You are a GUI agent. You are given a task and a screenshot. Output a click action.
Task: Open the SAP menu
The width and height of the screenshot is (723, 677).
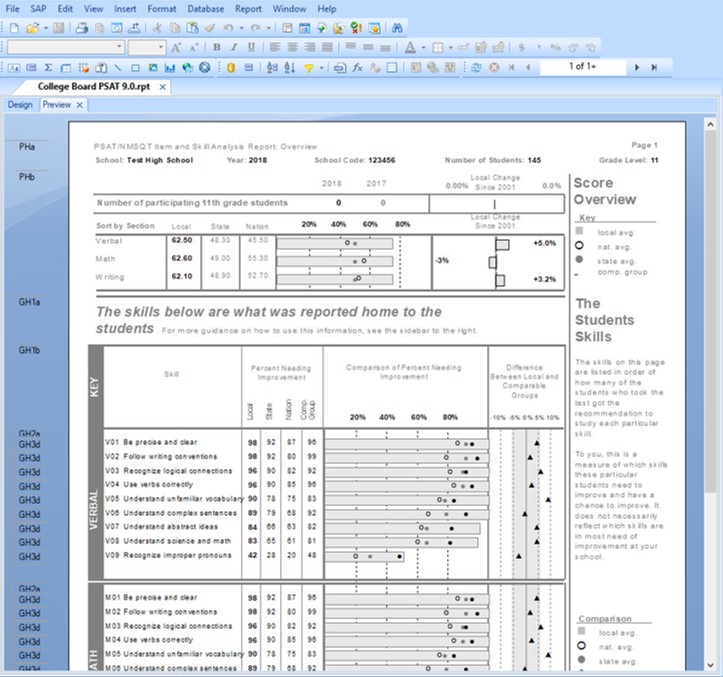pyautogui.click(x=38, y=9)
